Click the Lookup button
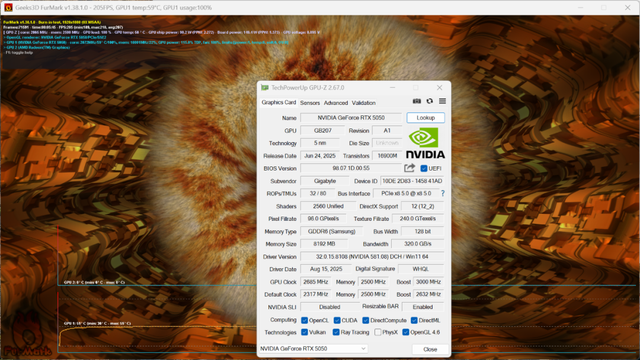640x360 pixels. point(426,118)
